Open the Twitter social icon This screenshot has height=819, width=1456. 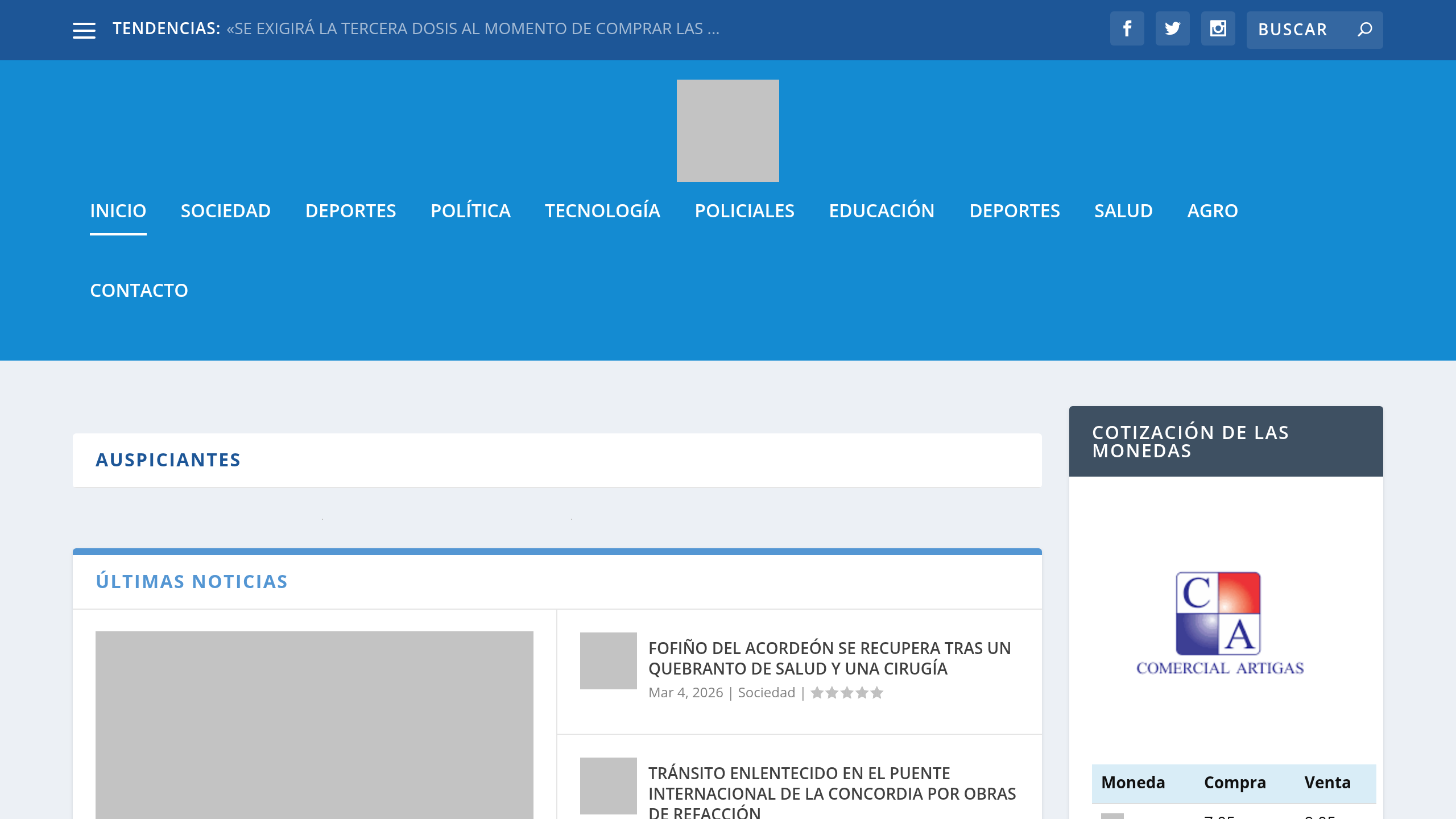(1172, 28)
